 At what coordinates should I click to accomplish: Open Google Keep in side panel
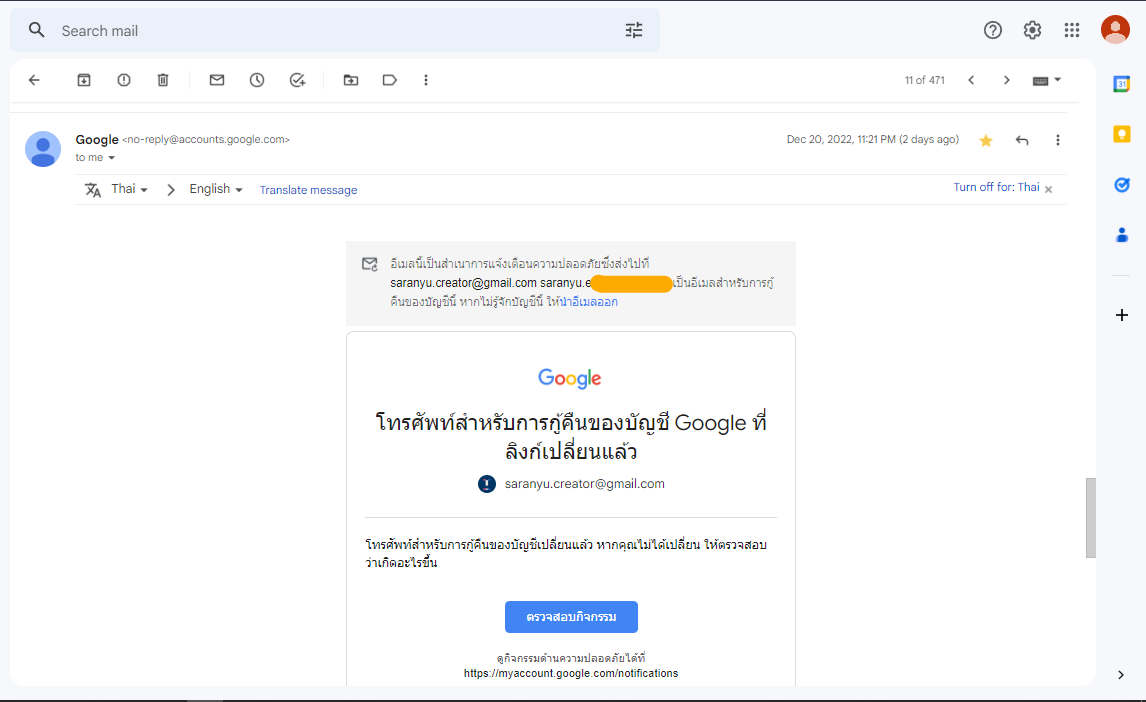[1122, 134]
